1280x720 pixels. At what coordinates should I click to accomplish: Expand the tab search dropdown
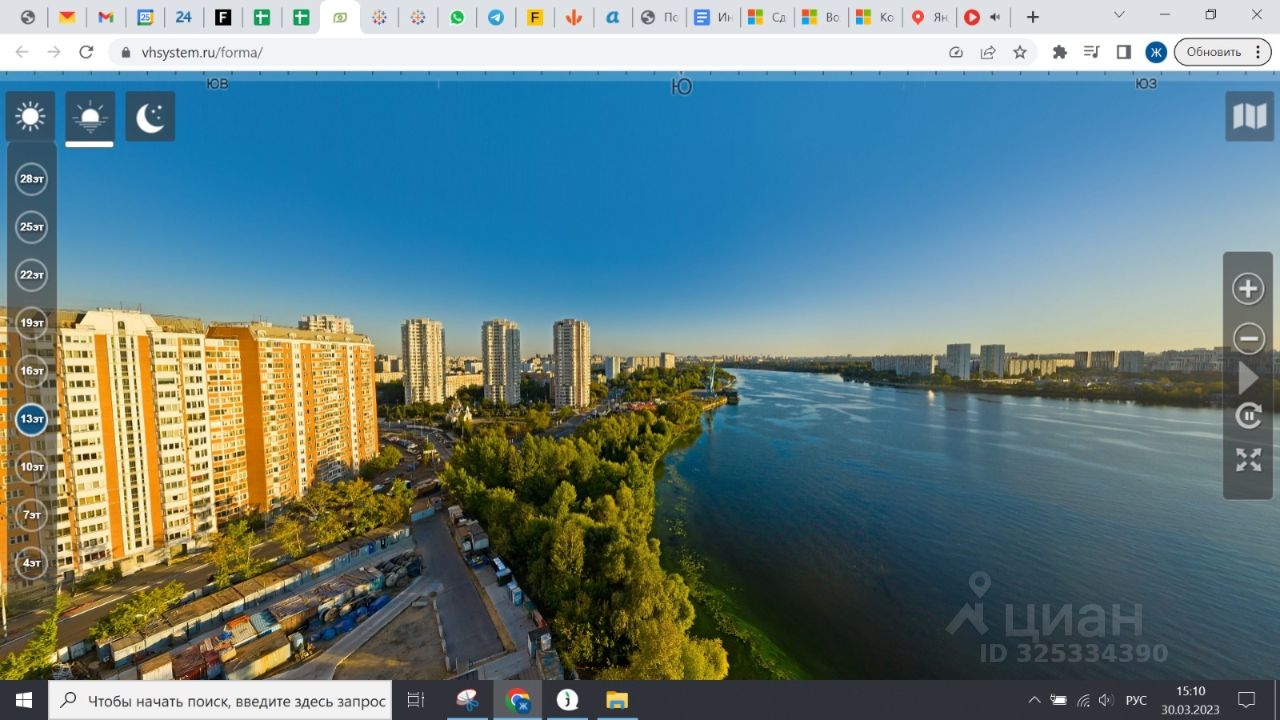point(1117,15)
